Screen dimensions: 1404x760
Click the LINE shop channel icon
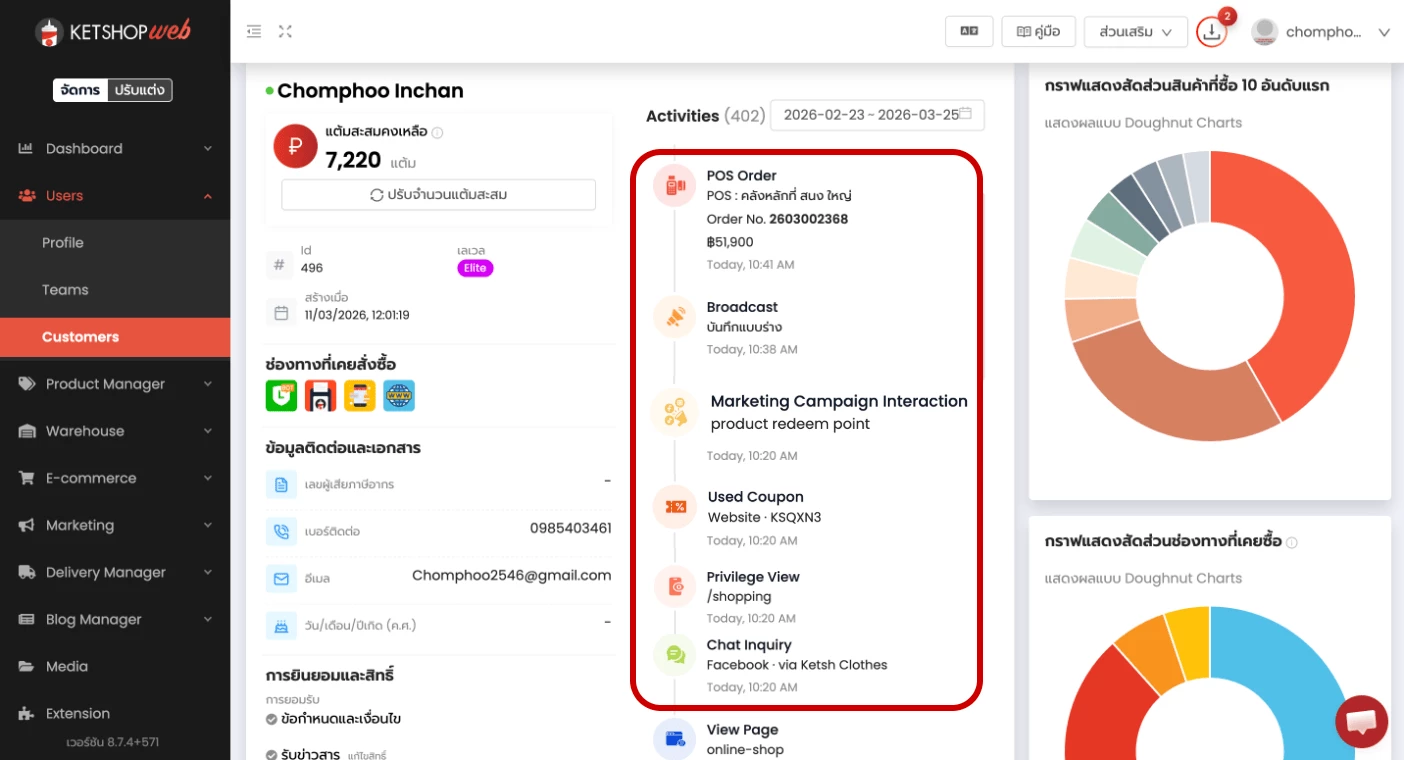(x=281, y=395)
